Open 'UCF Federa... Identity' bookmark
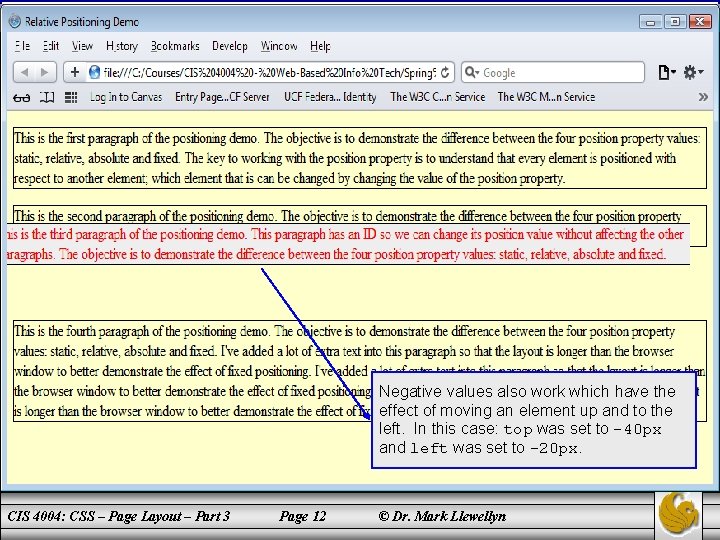Image resolution: width=720 pixels, height=540 pixels. coord(330,97)
